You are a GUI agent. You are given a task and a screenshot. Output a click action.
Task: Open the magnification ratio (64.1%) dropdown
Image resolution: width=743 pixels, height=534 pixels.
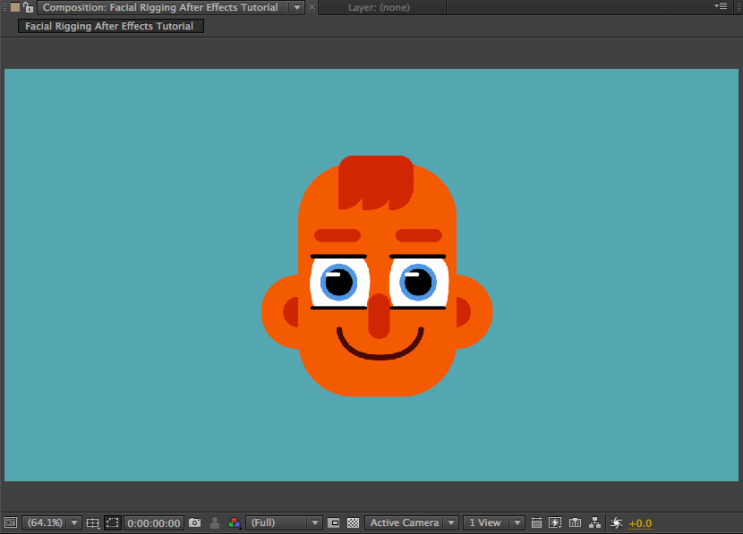point(51,523)
